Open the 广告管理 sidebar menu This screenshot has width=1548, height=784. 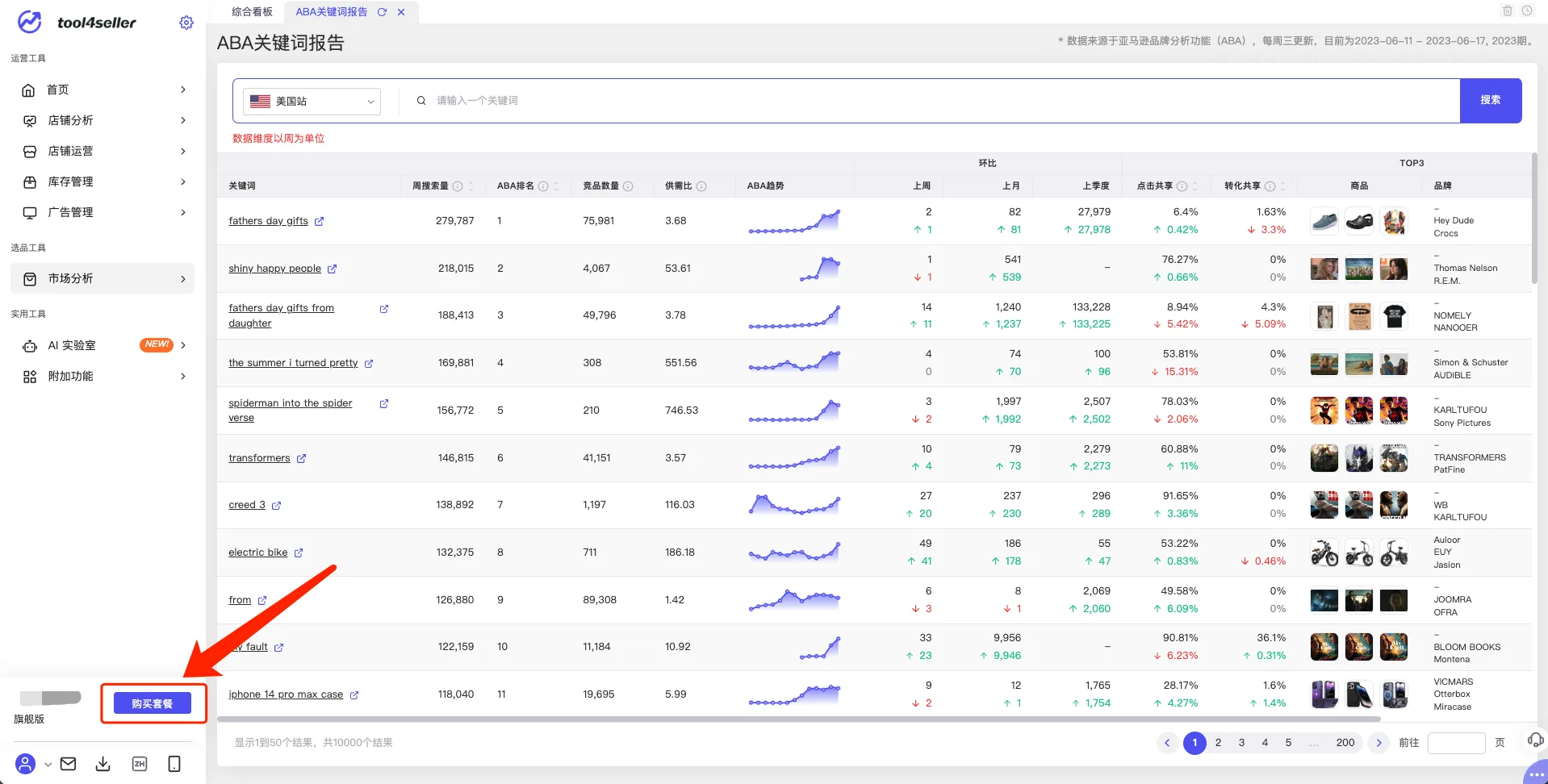coord(103,212)
